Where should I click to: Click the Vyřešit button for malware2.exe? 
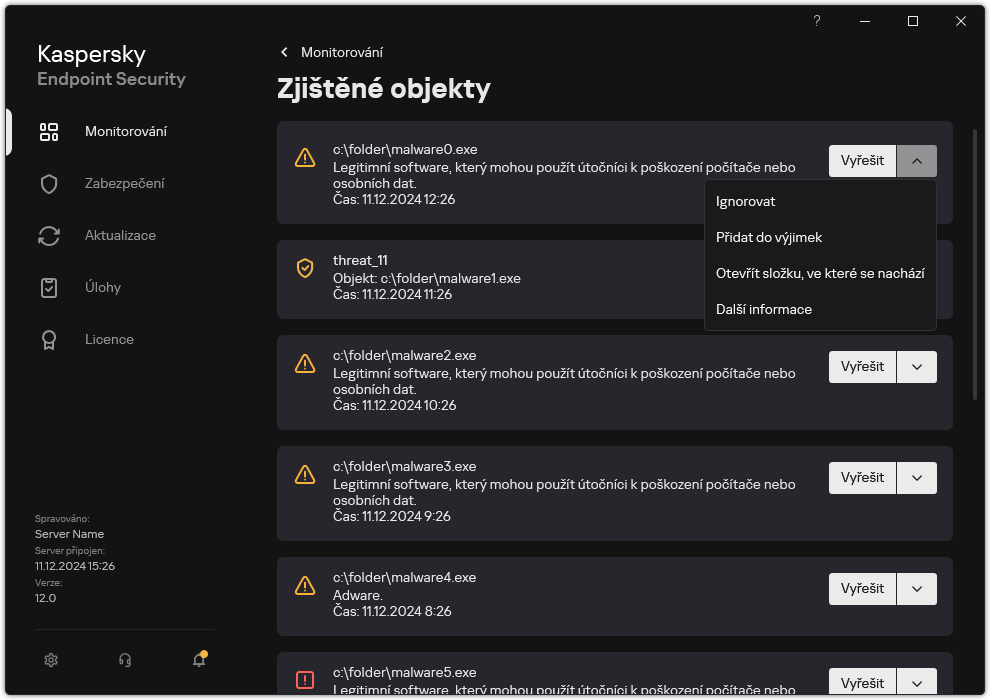point(862,366)
